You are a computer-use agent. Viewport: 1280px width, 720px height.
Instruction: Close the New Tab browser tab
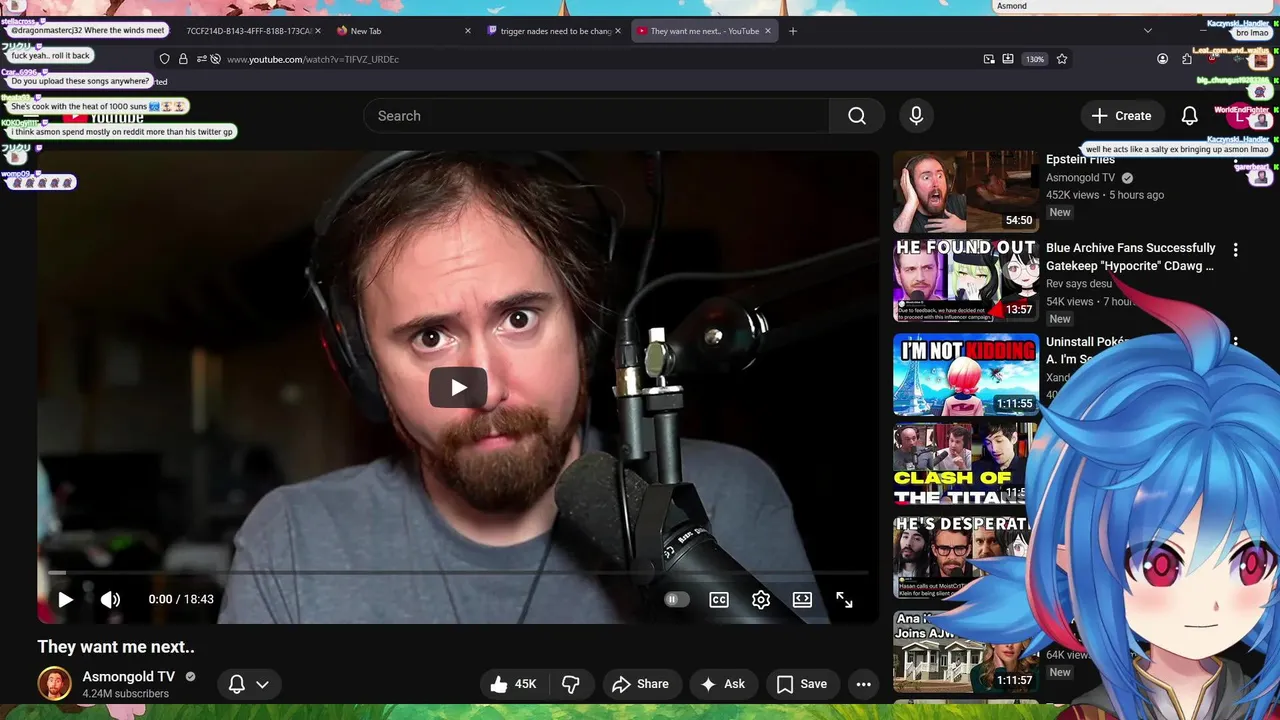(467, 31)
